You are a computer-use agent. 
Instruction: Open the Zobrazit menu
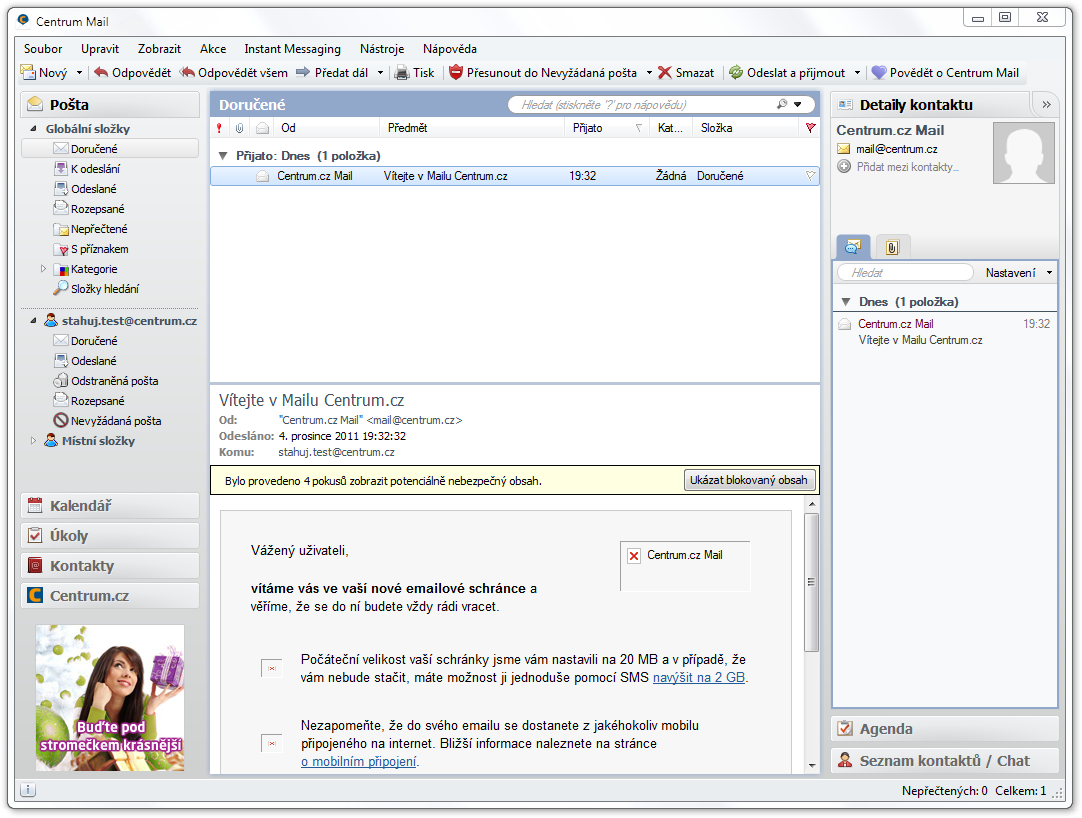159,49
